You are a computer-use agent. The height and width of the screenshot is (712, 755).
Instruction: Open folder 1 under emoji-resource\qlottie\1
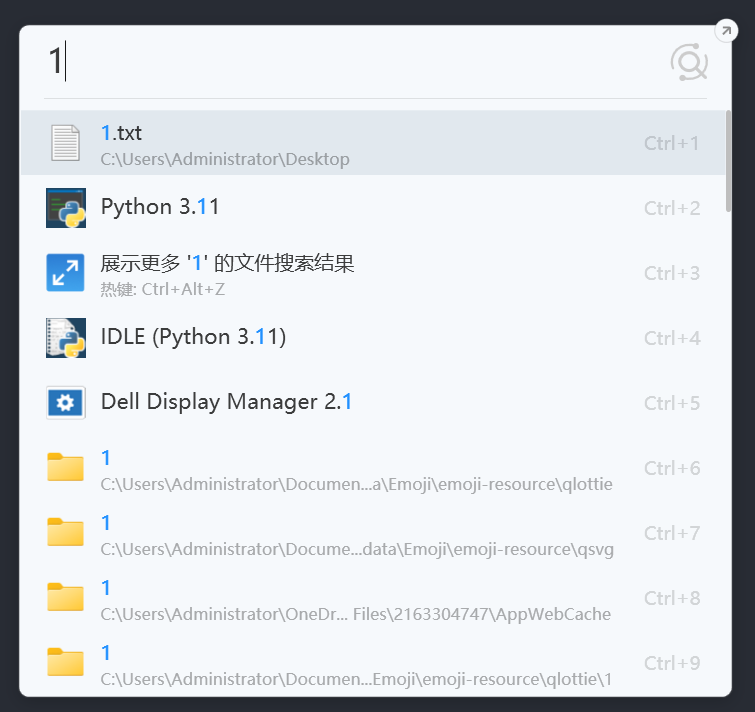[373, 663]
